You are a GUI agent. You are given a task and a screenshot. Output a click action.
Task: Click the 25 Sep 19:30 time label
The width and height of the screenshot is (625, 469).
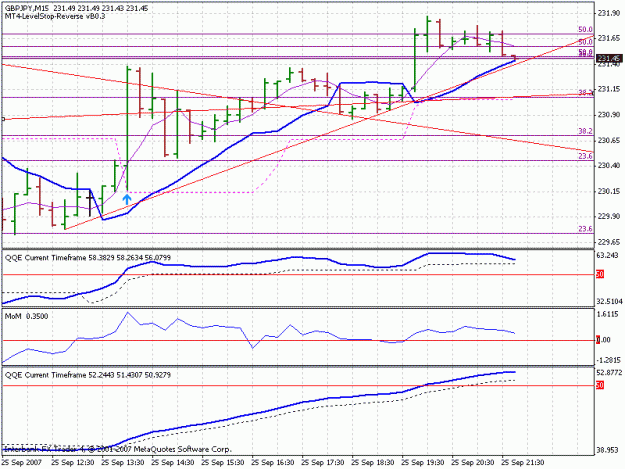click(423, 463)
